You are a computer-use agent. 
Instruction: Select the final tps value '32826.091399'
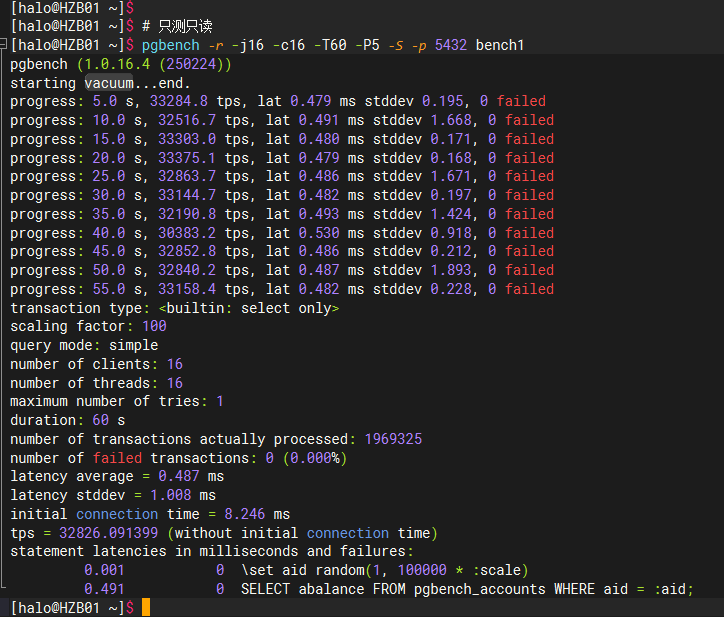109,532
